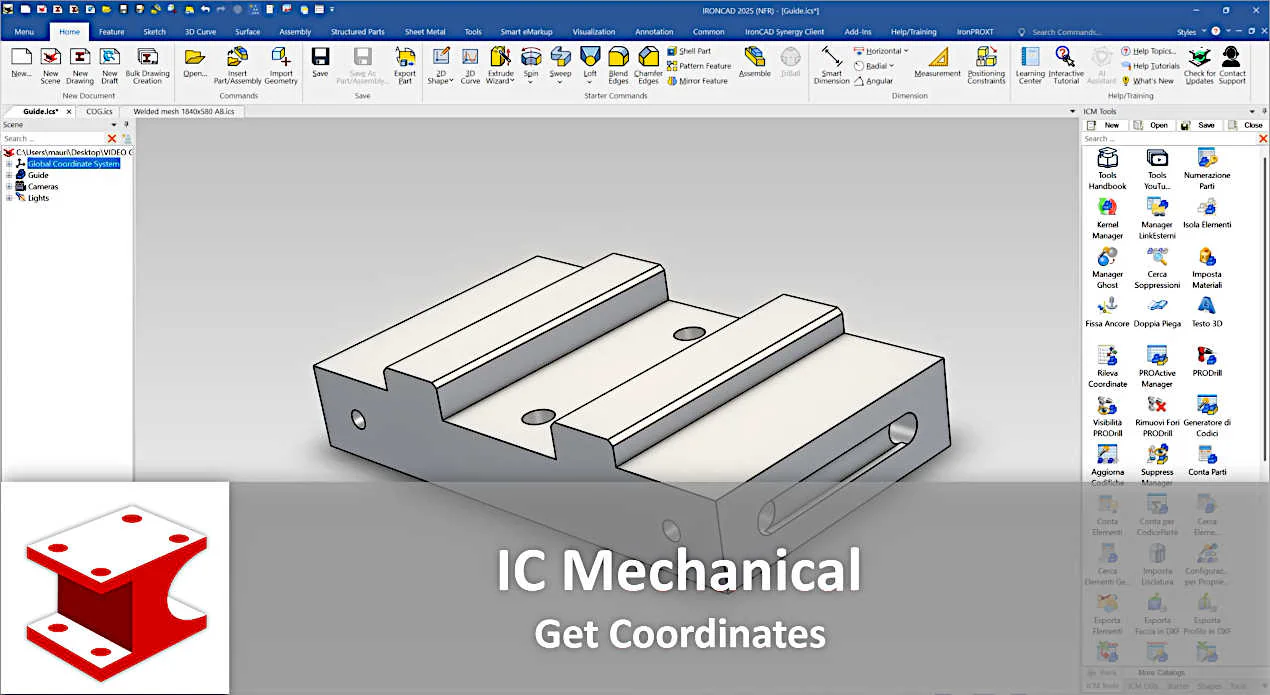Viewport: 1270px width, 695px height.
Task: Expand the Global Coordinate System node
Action: click(9, 164)
